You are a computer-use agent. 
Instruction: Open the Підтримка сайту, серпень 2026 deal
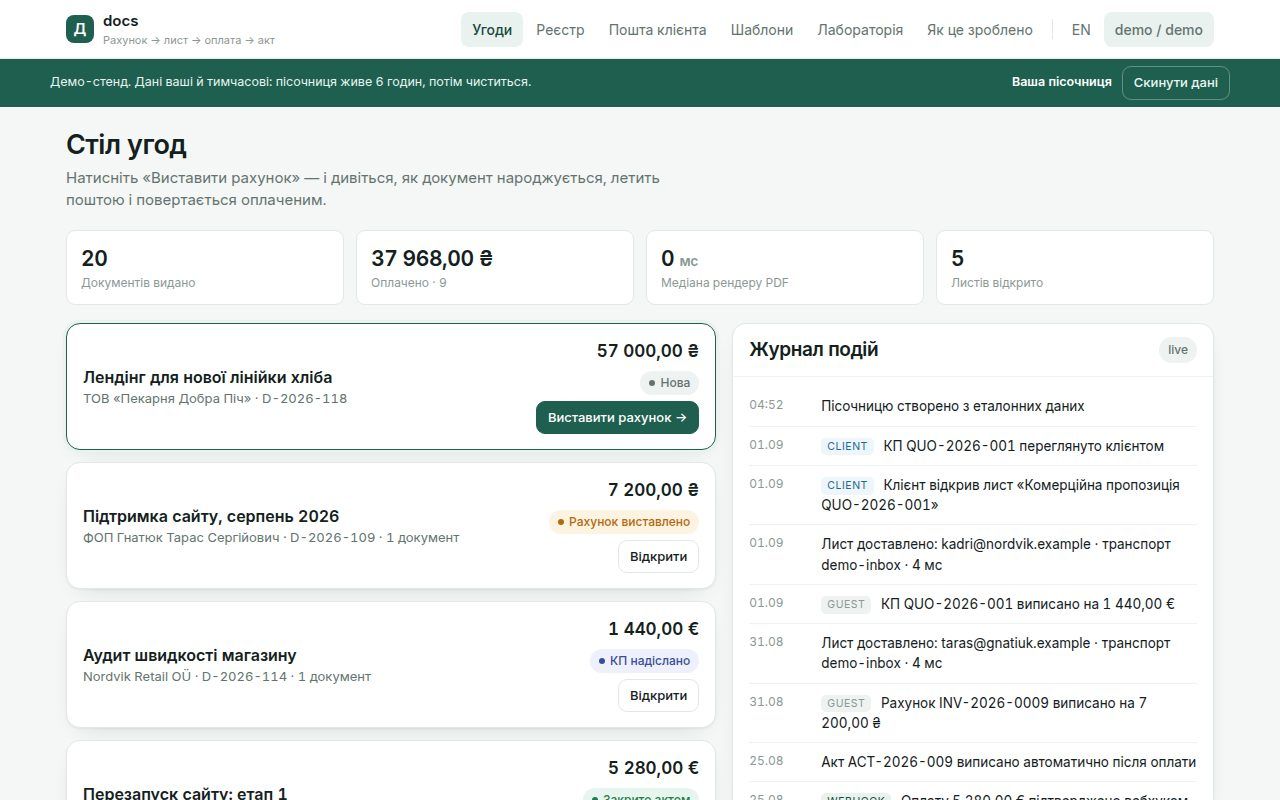pos(658,556)
